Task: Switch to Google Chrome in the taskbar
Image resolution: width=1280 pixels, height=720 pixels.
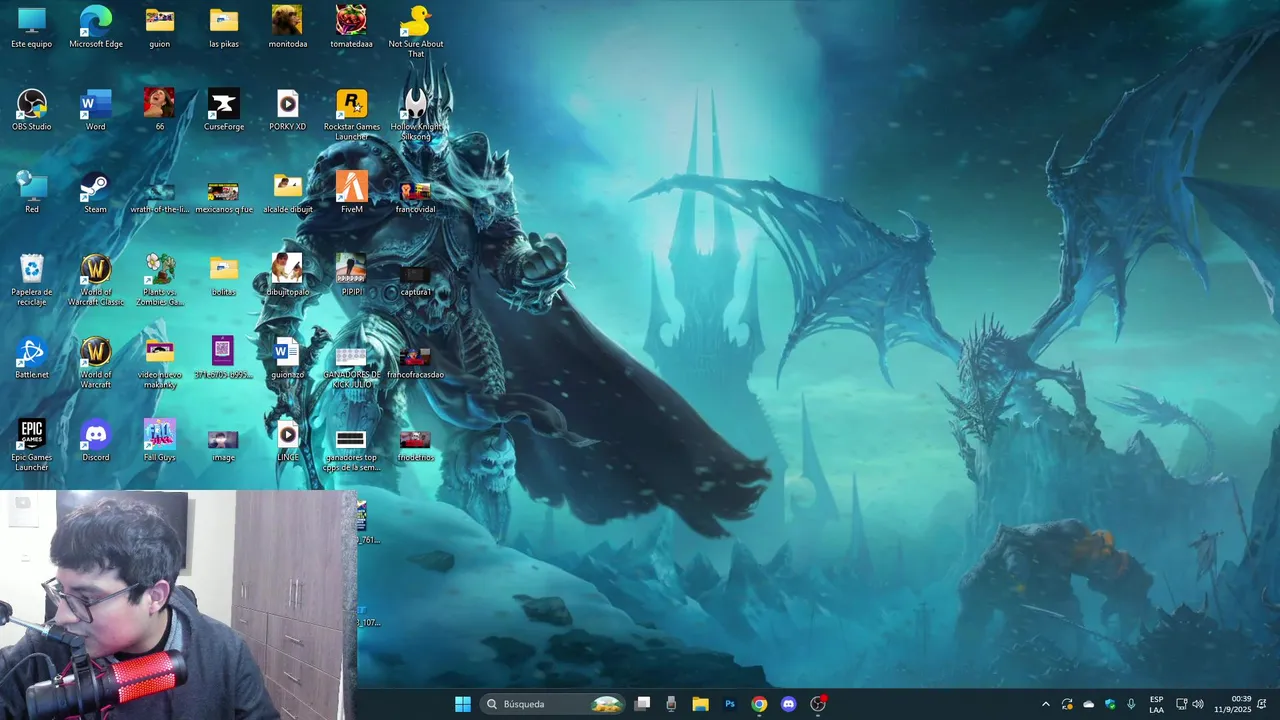Action: [759, 704]
